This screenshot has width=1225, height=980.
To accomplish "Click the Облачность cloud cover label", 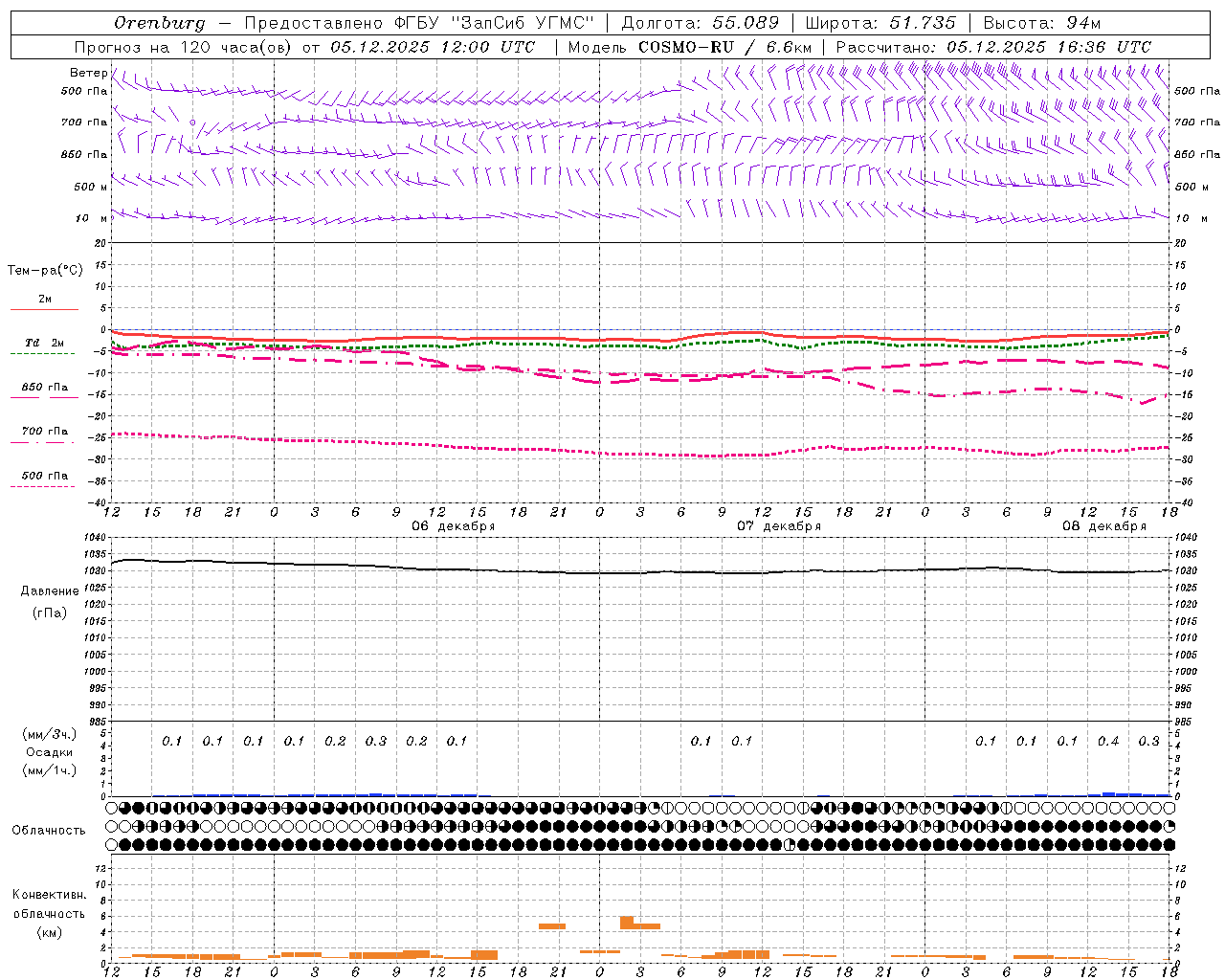I will coord(49,831).
